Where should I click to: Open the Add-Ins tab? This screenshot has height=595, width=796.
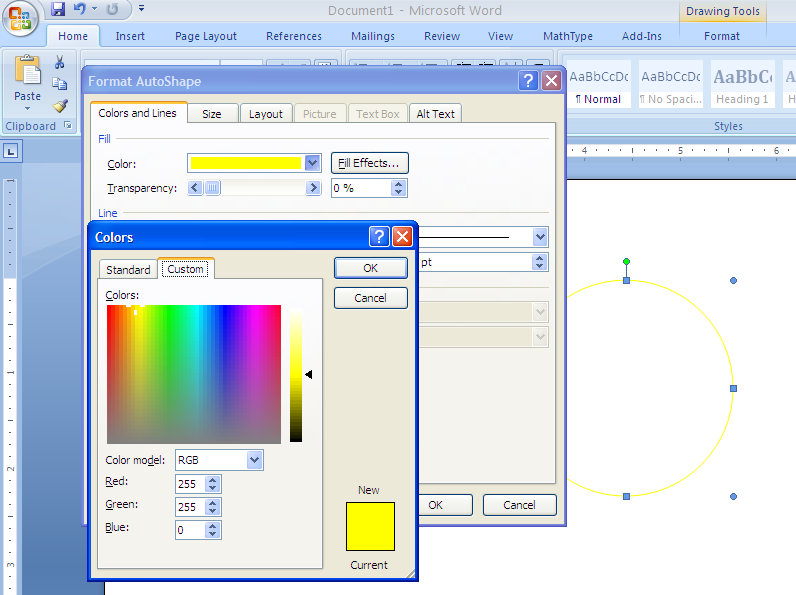[642, 36]
